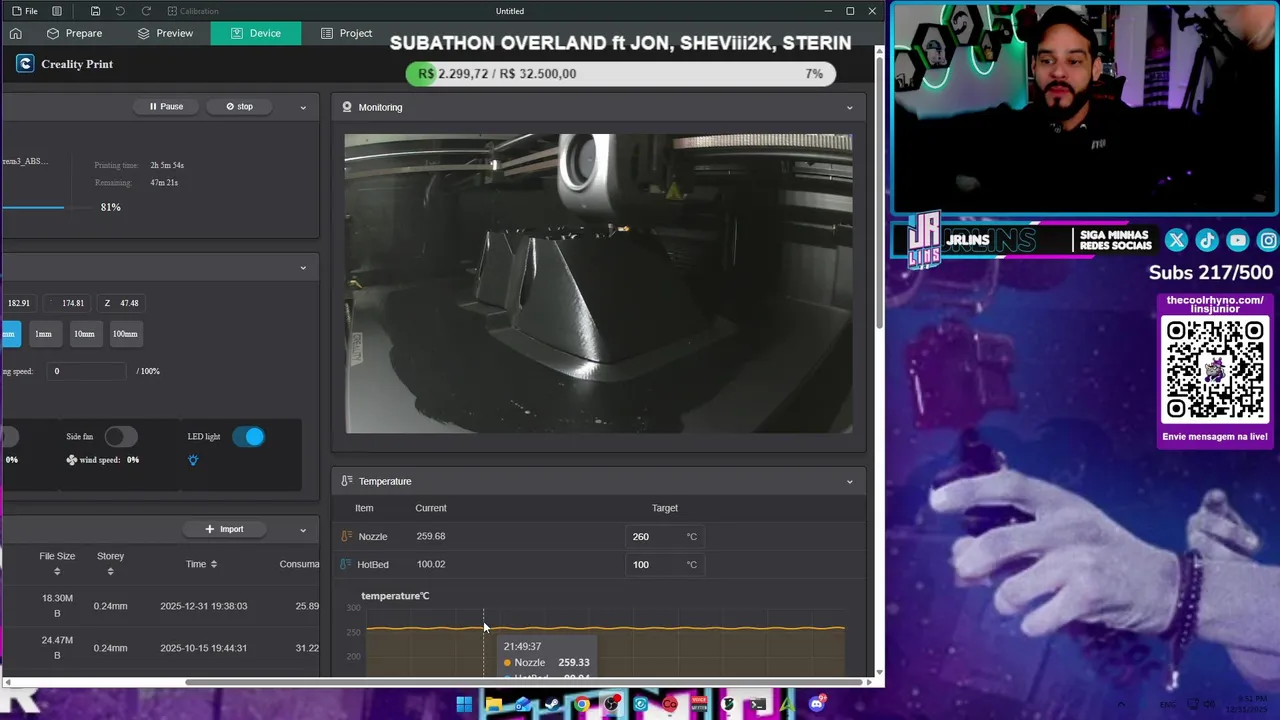Sort by File Size column arrows
The height and width of the screenshot is (720, 1280).
[57, 572]
